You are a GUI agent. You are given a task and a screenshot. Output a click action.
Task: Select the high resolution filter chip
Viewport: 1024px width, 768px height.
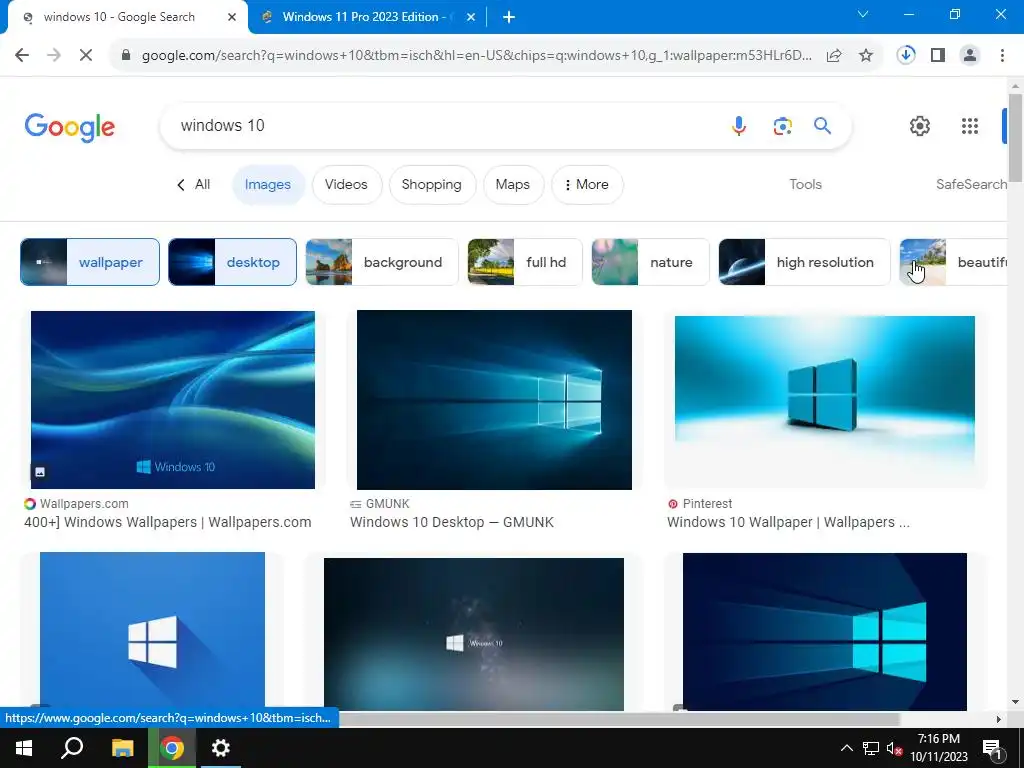[x=804, y=262]
